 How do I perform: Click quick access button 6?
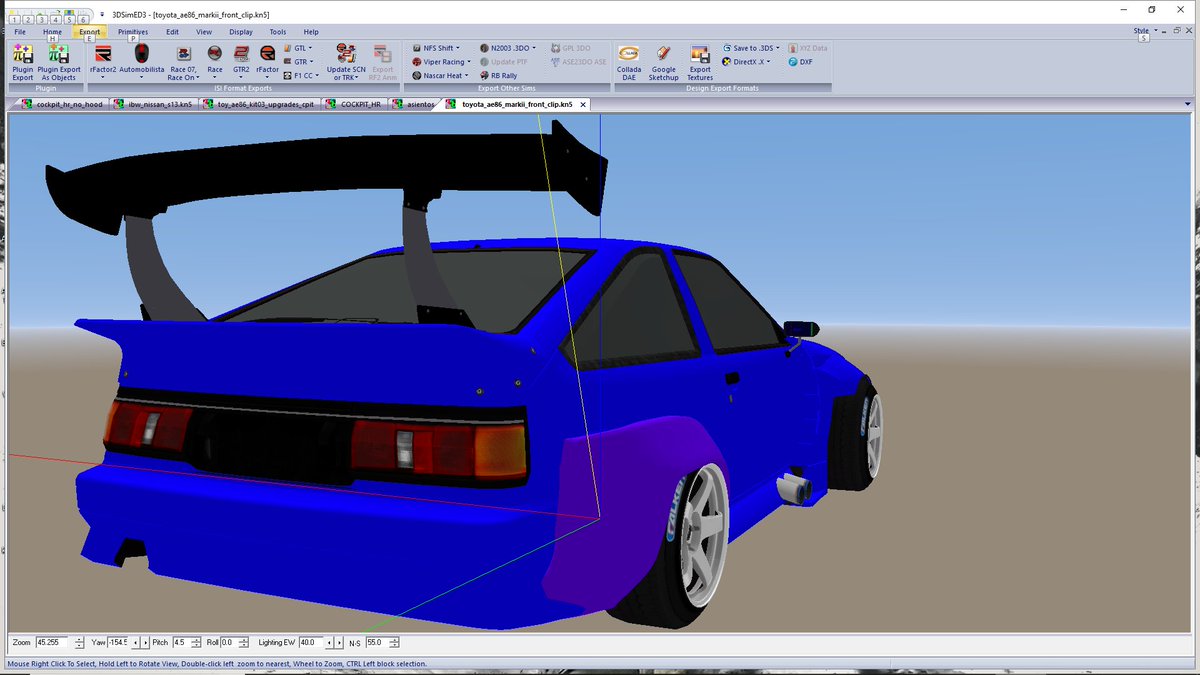[84, 19]
